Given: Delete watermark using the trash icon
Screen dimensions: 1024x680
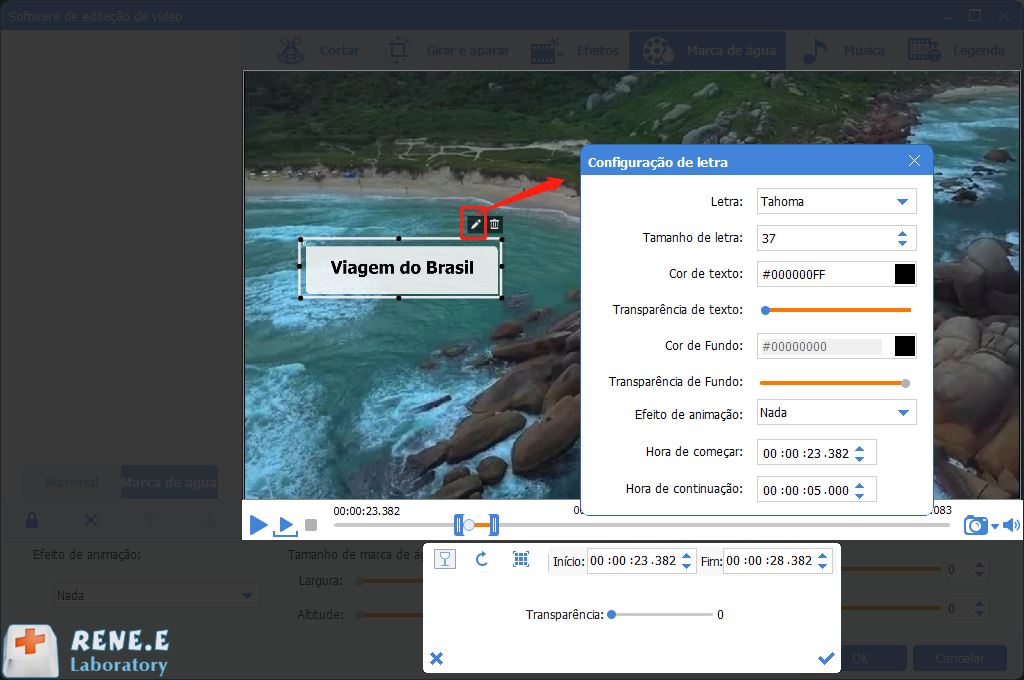Looking at the screenshot, I should [494, 225].
